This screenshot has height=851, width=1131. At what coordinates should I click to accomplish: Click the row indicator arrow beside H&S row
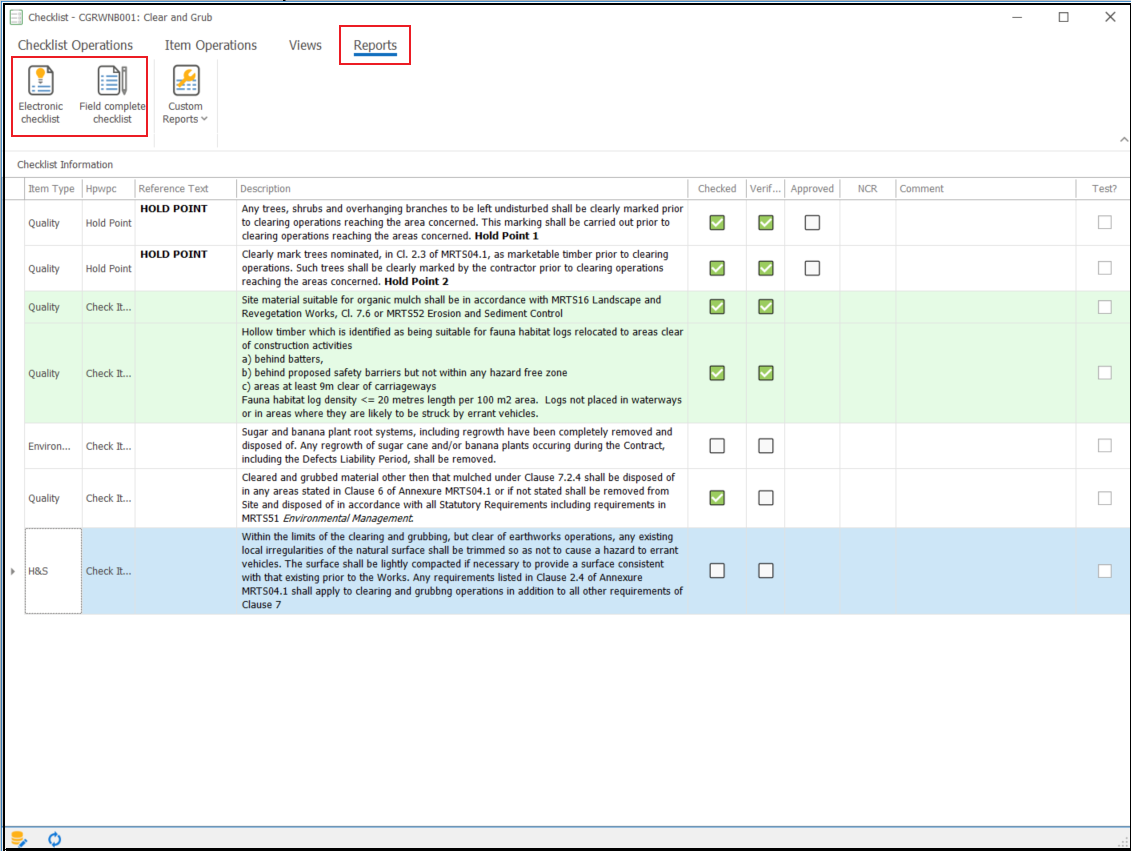pos(13,571)
